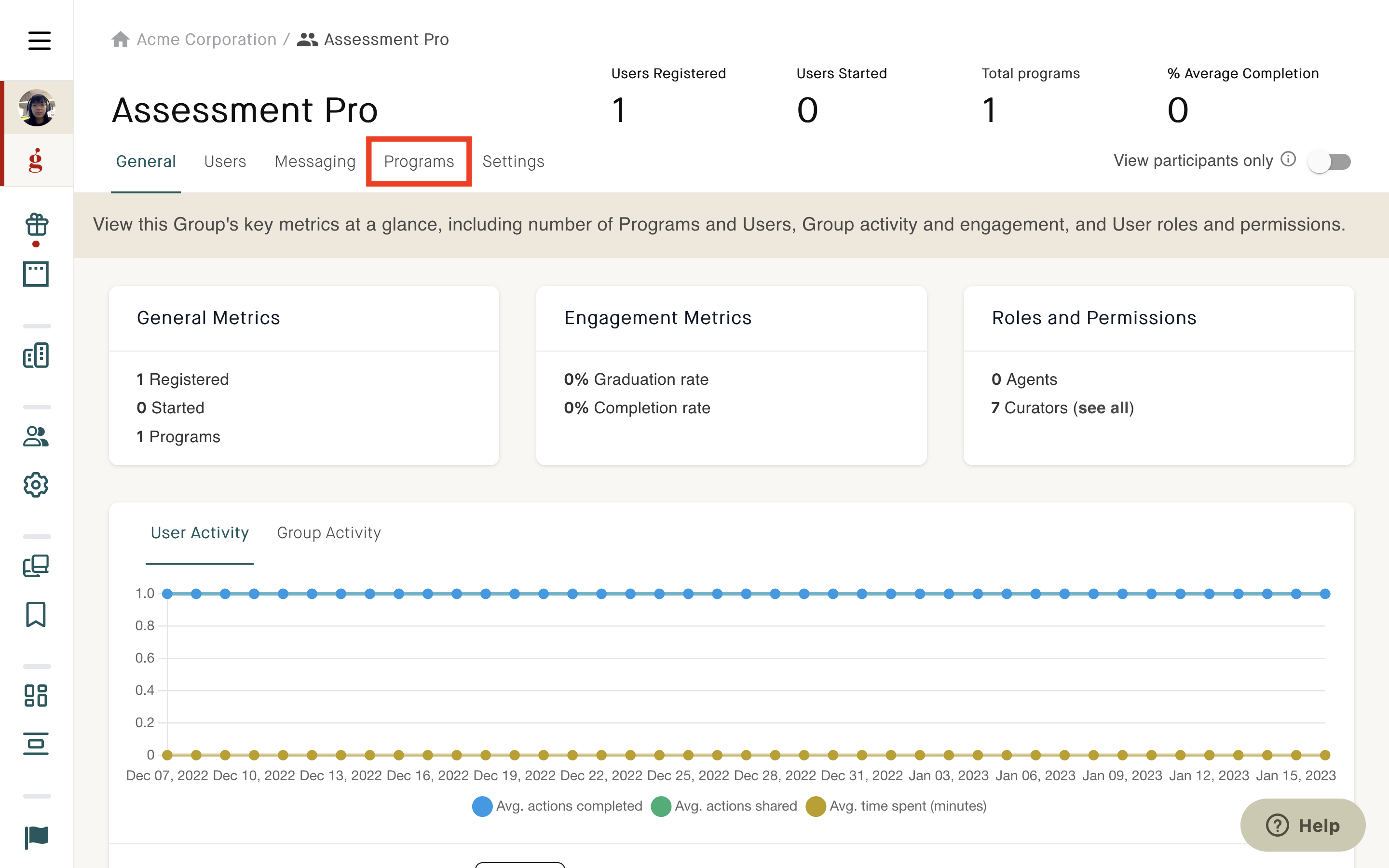Viewport: 1389px width, 868px height.
Task: Select the Messaging tab
Action: coord(314,162)
